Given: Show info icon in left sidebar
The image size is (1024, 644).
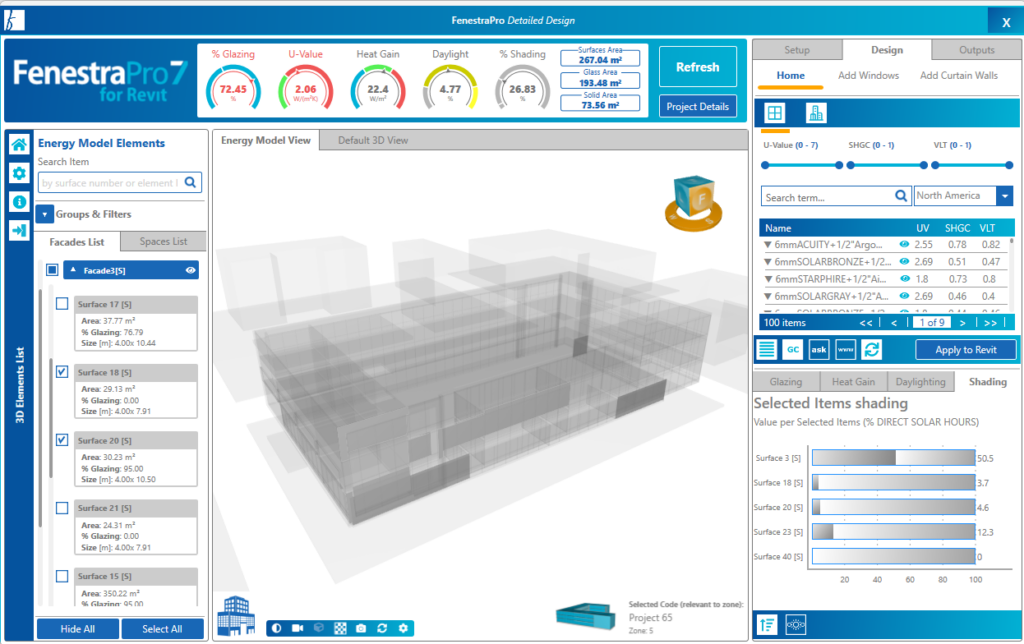Looking at the screenshot, I should pos(19,202).
